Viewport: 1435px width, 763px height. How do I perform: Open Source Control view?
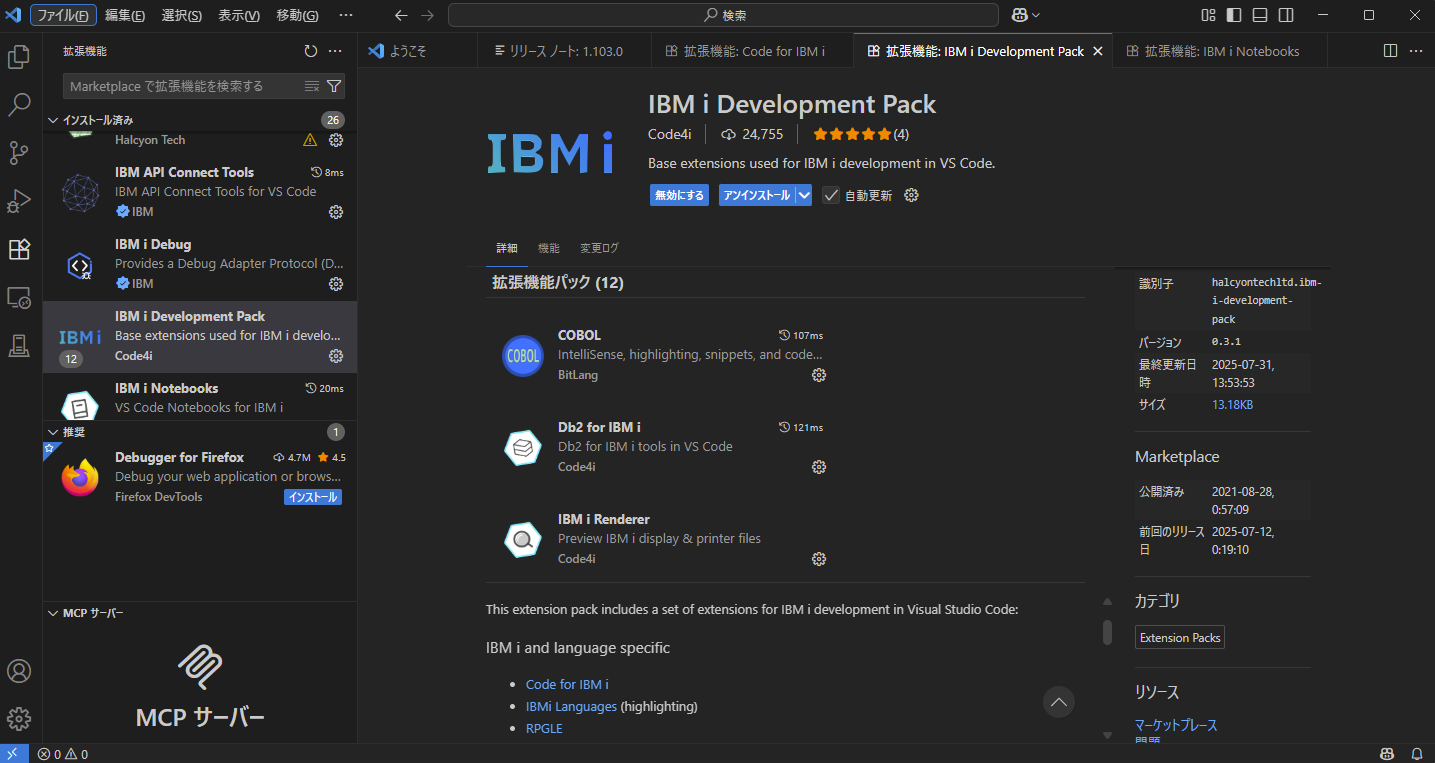click(x=19, y=152)
